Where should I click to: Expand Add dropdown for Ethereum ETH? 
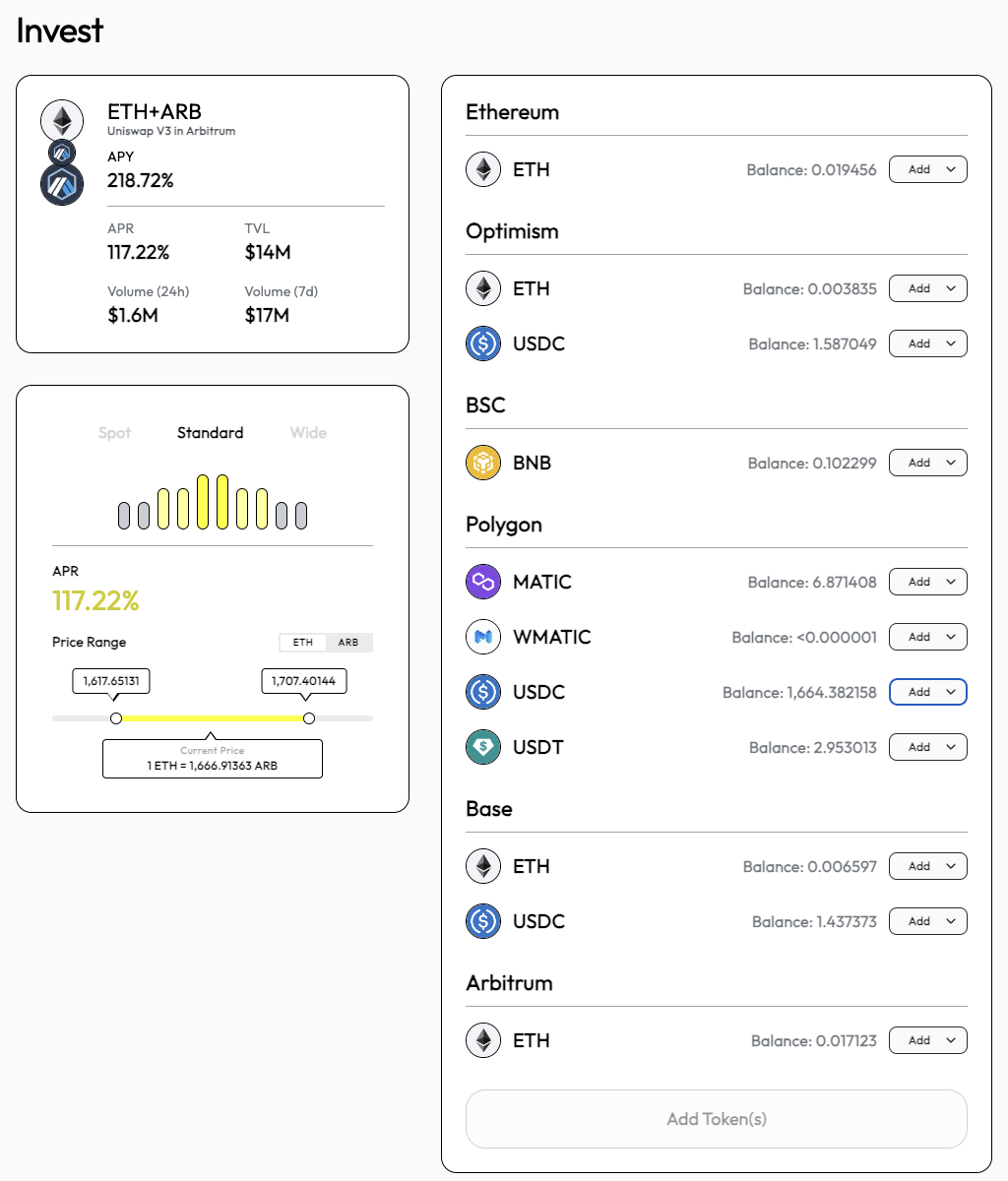click(x=928, y=169)
